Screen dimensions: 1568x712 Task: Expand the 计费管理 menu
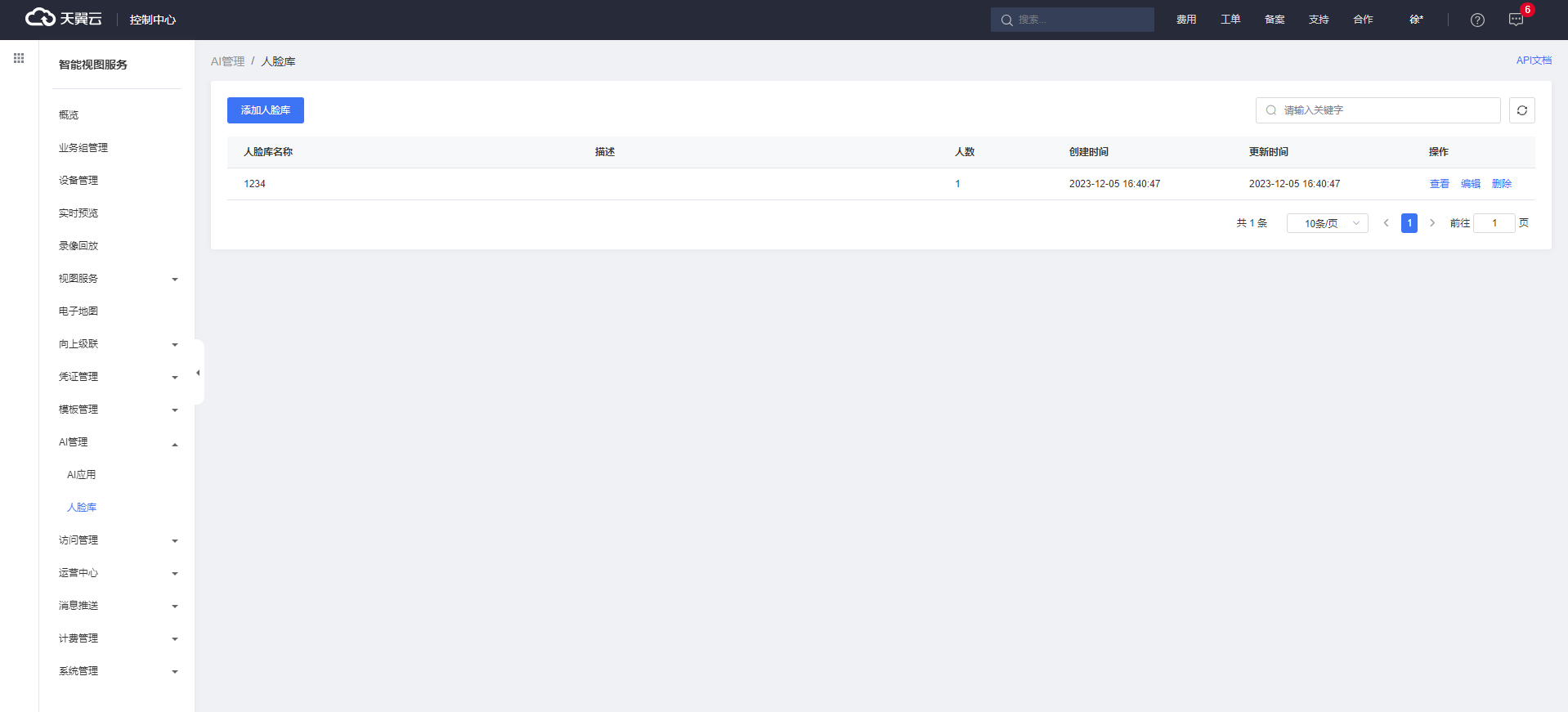point(118,638)
